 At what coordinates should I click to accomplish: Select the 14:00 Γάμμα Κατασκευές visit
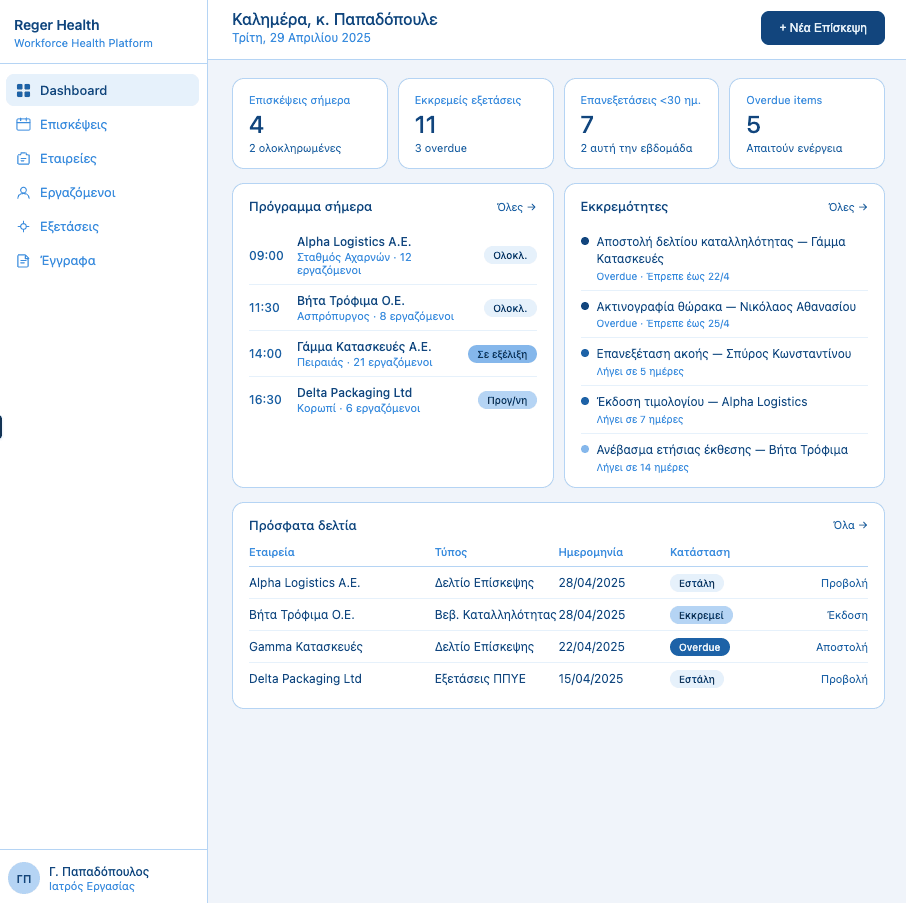pos(392,354)
